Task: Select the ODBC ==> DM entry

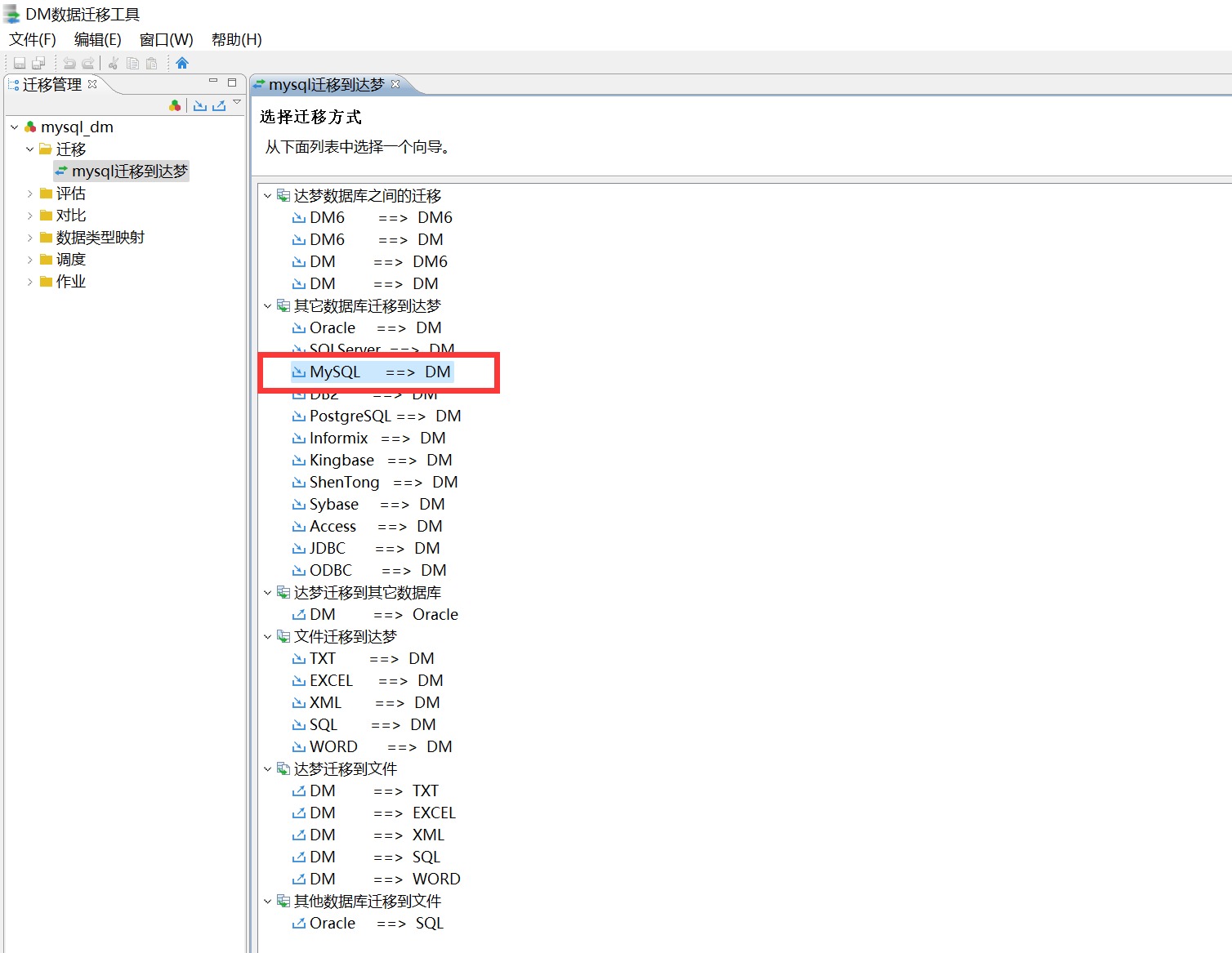Action: pos(377,571)
